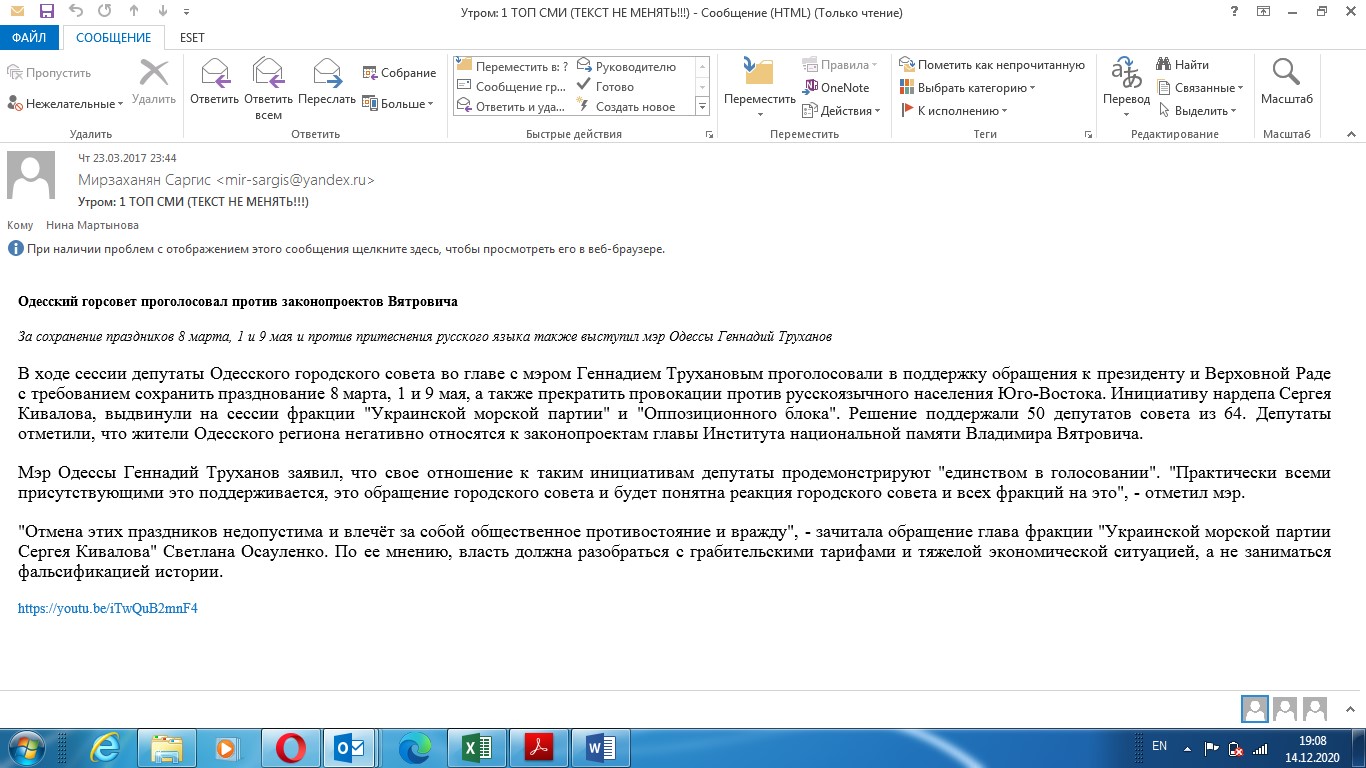Undo last action in quick access toolbar

77,12
